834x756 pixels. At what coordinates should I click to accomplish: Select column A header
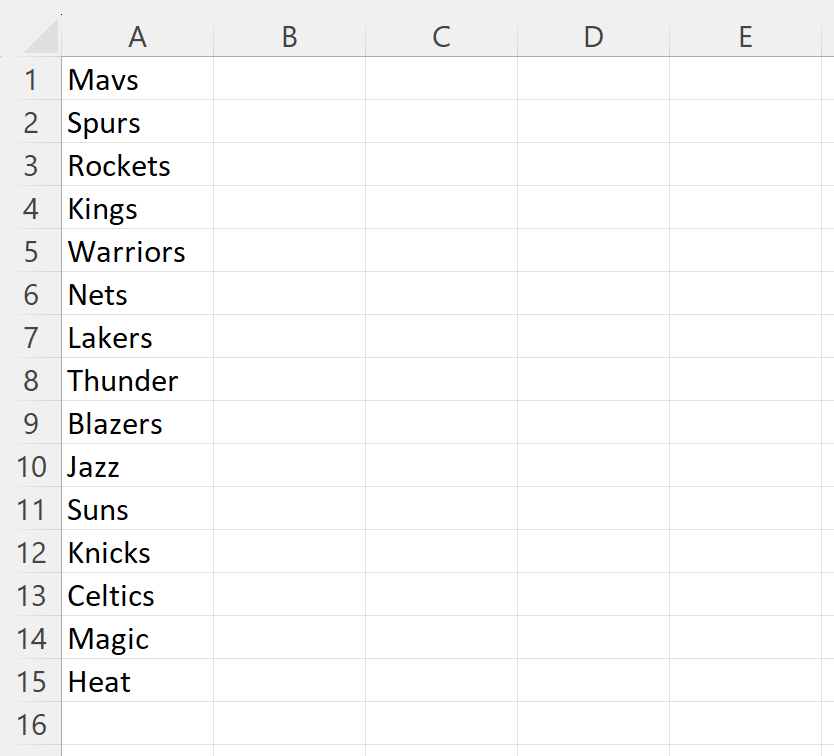(x=137, y=37)
